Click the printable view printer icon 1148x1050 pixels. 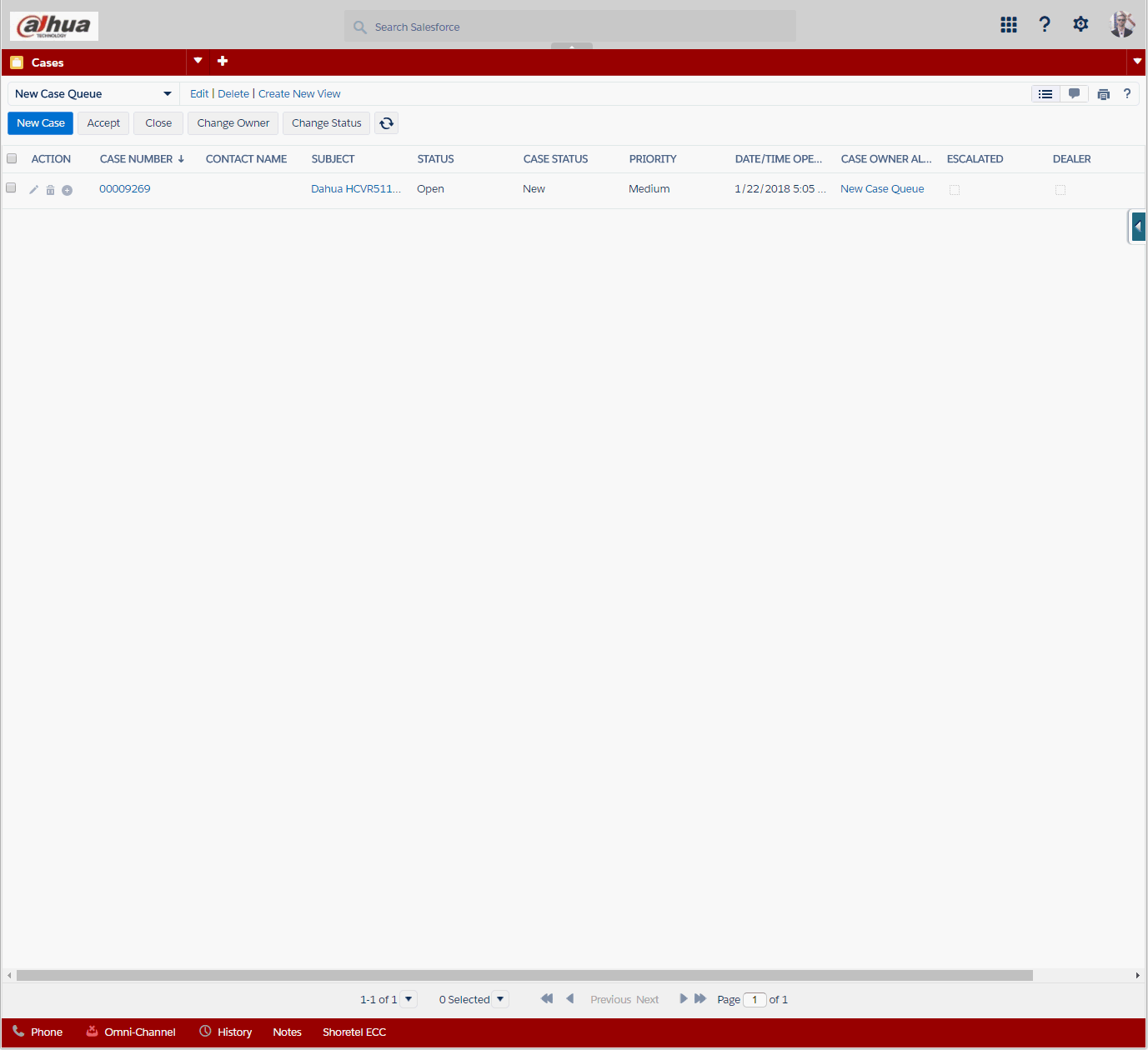[x=1104, y=94]
